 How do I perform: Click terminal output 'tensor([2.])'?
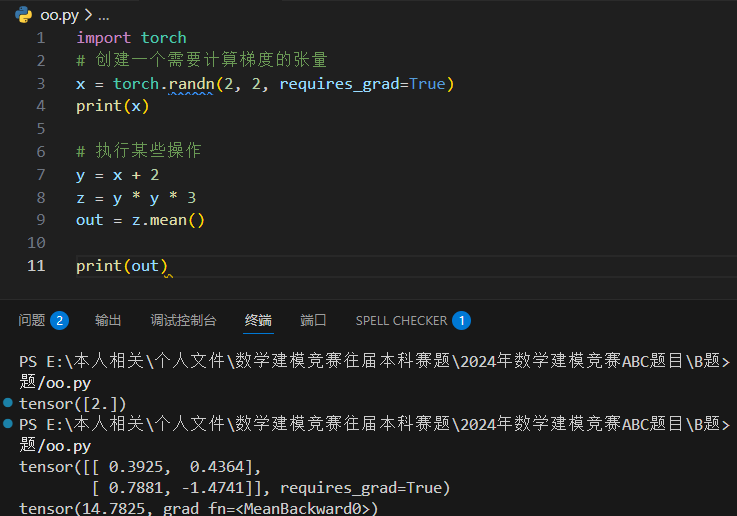[x=72, y=404]
